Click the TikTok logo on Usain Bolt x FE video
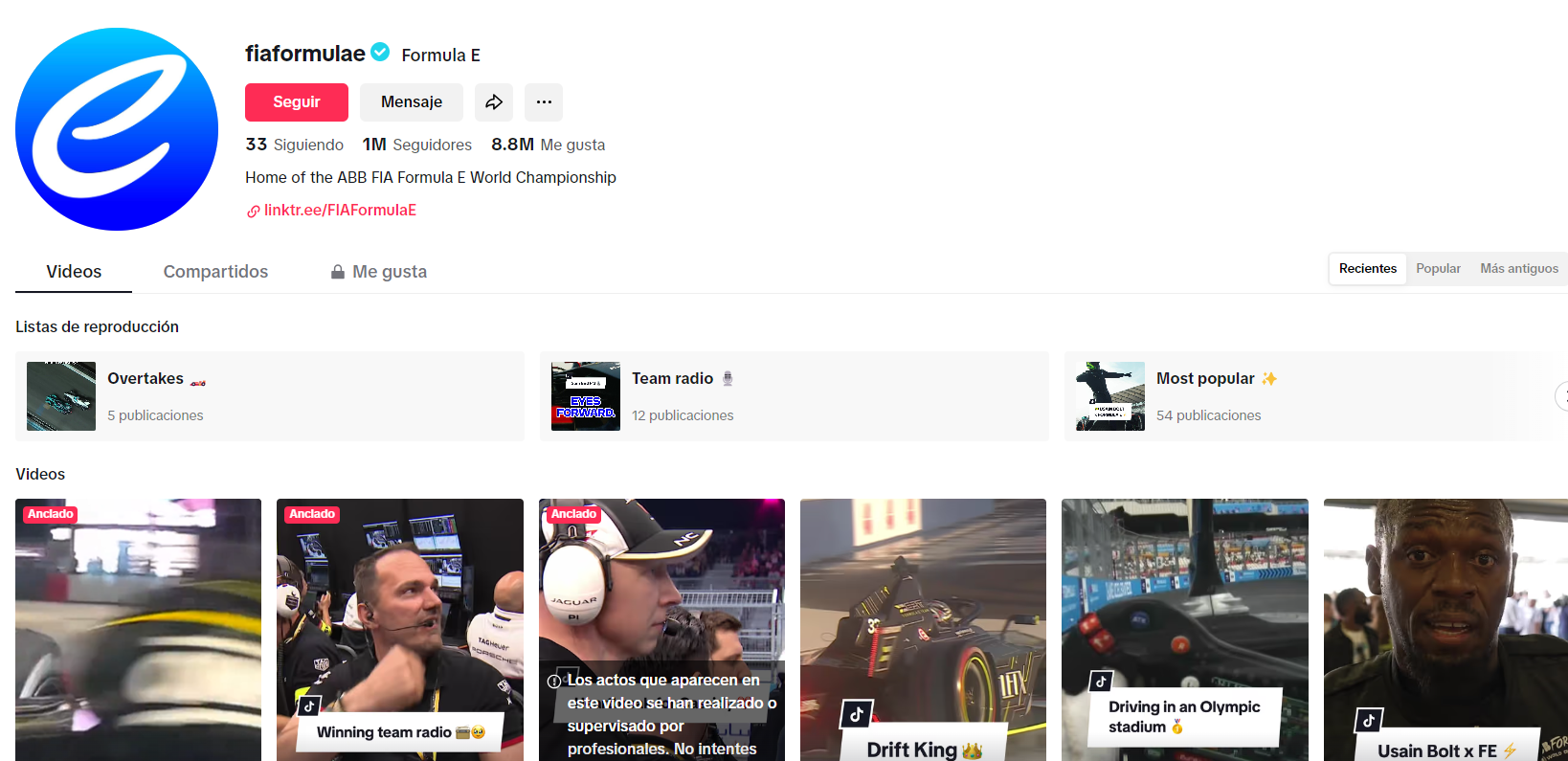 click(x=1368, y=720)
